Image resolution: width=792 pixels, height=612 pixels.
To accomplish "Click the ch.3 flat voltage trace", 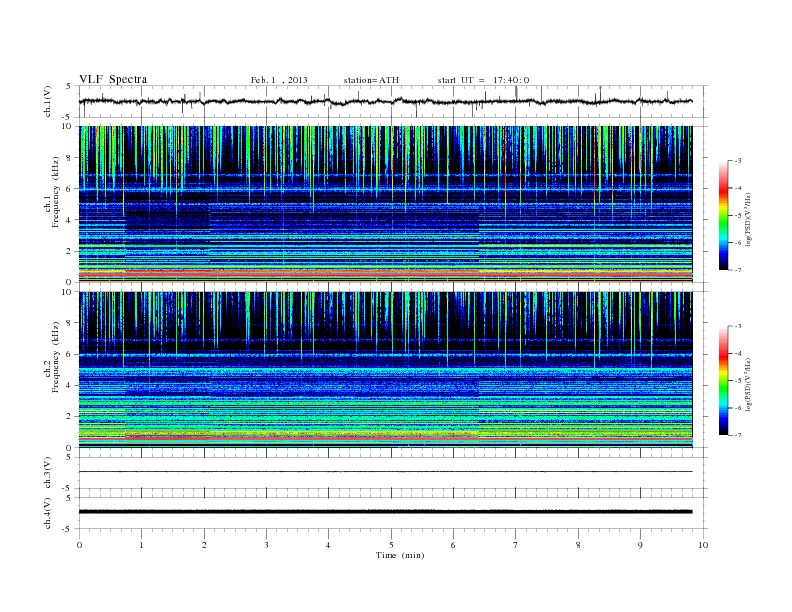I will tap(386, 472).
